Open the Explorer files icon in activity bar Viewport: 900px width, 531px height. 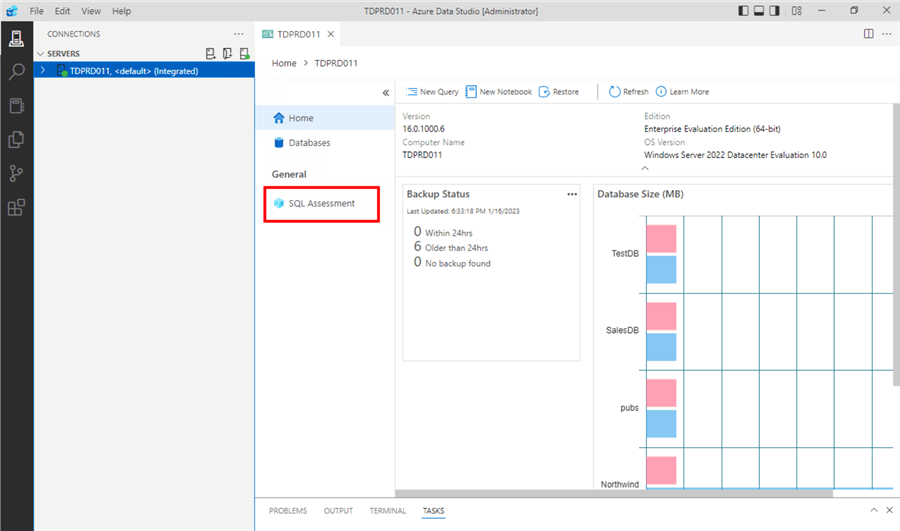[16, 139]
